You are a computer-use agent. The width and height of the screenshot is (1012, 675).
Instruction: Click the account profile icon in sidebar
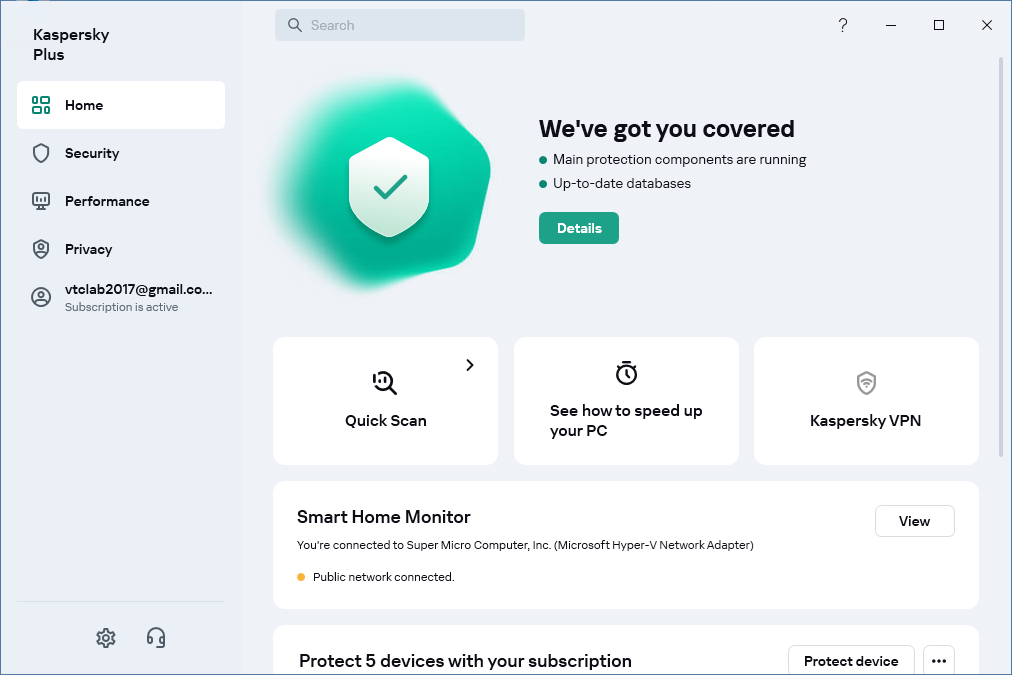[x=41, y=297]
